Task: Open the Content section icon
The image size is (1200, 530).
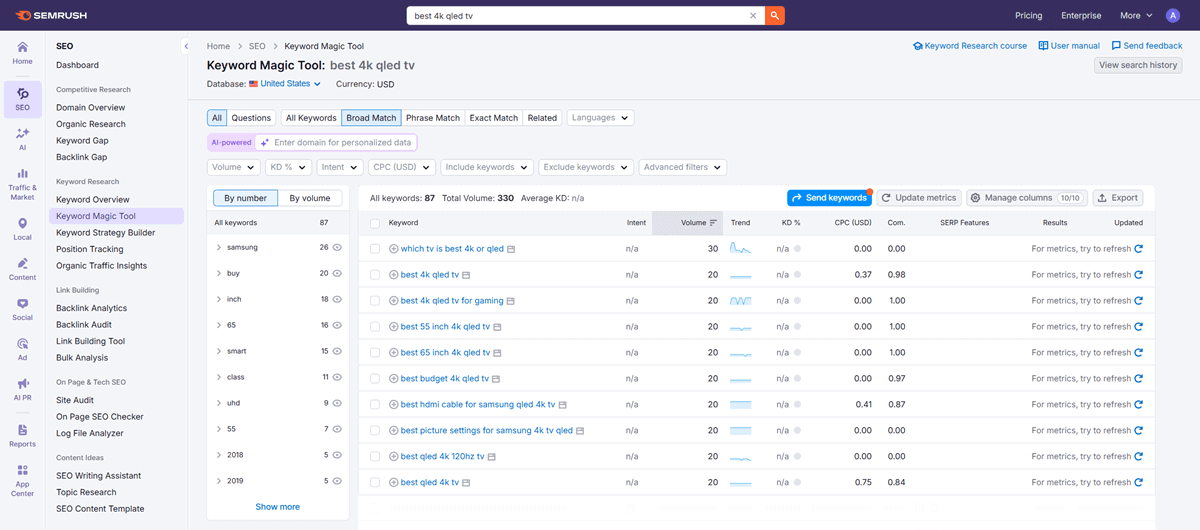Action: (x=22, y=269)
